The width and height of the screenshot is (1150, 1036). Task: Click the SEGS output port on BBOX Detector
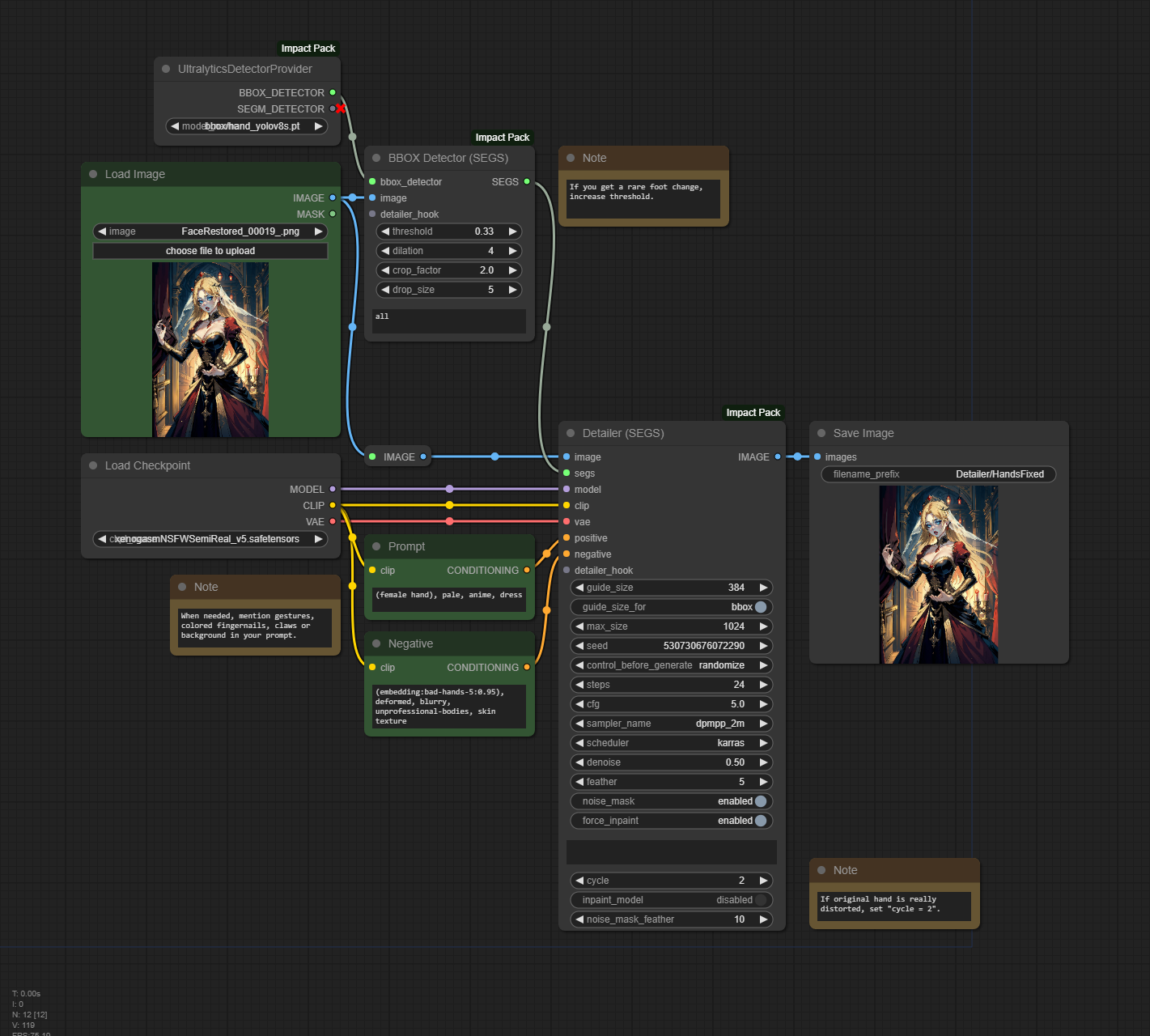point(527,181)
